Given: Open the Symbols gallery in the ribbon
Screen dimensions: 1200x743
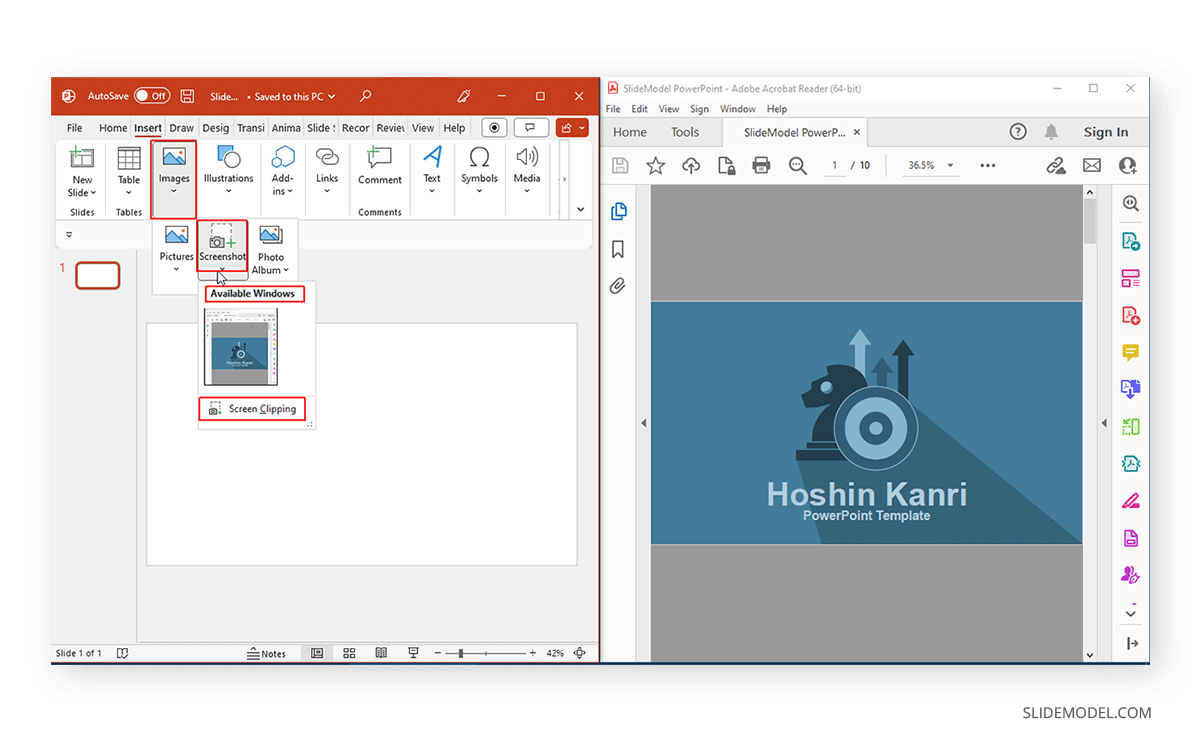Looking at the screenshot, I should (x=479, y=170).
